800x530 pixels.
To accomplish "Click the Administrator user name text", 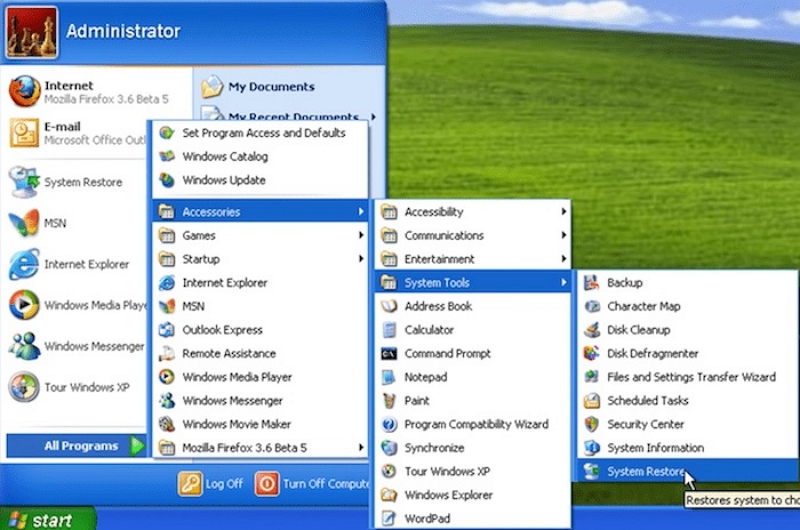I will coord(123,31).
